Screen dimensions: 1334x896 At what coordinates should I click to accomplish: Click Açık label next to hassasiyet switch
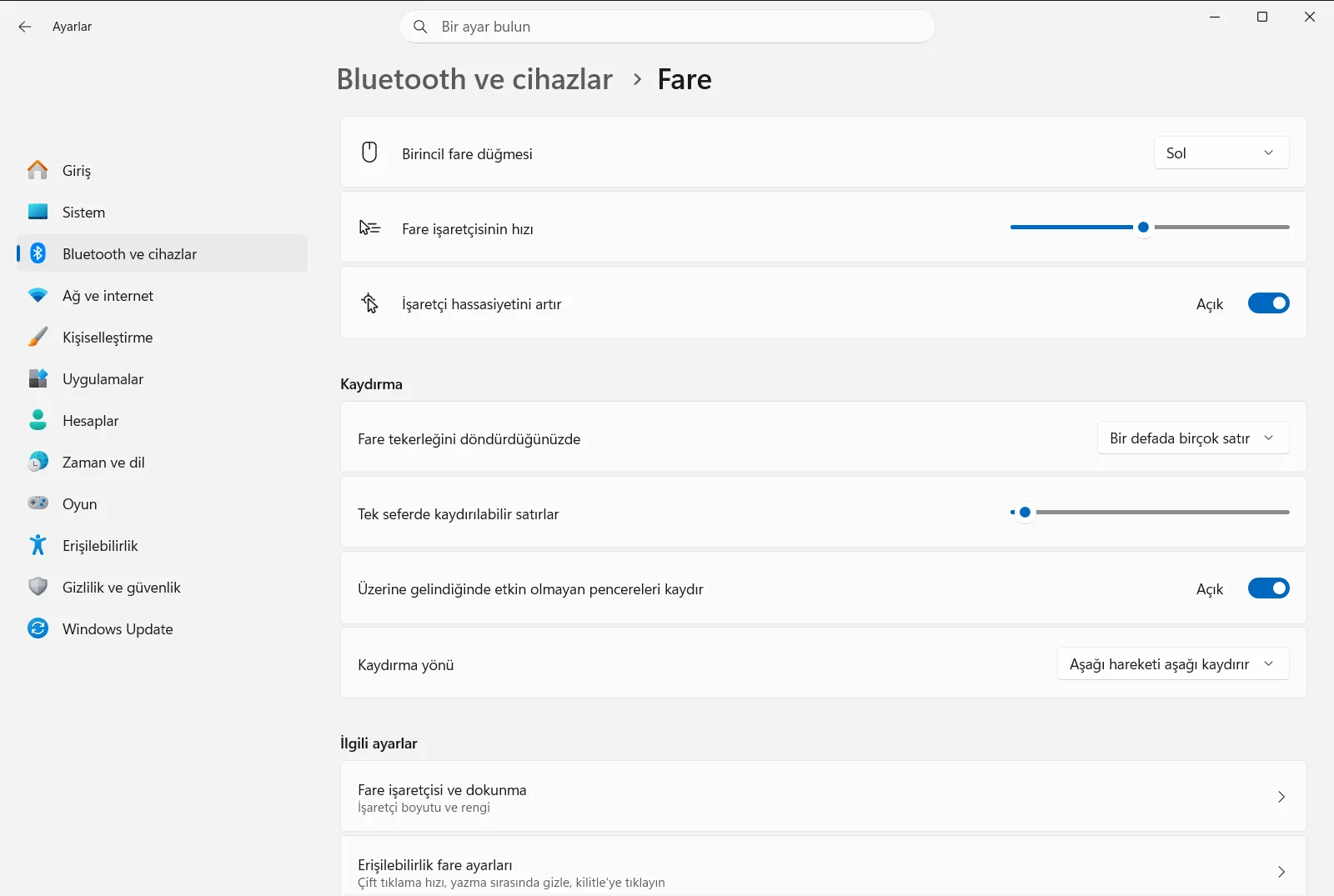(1210, 304)
